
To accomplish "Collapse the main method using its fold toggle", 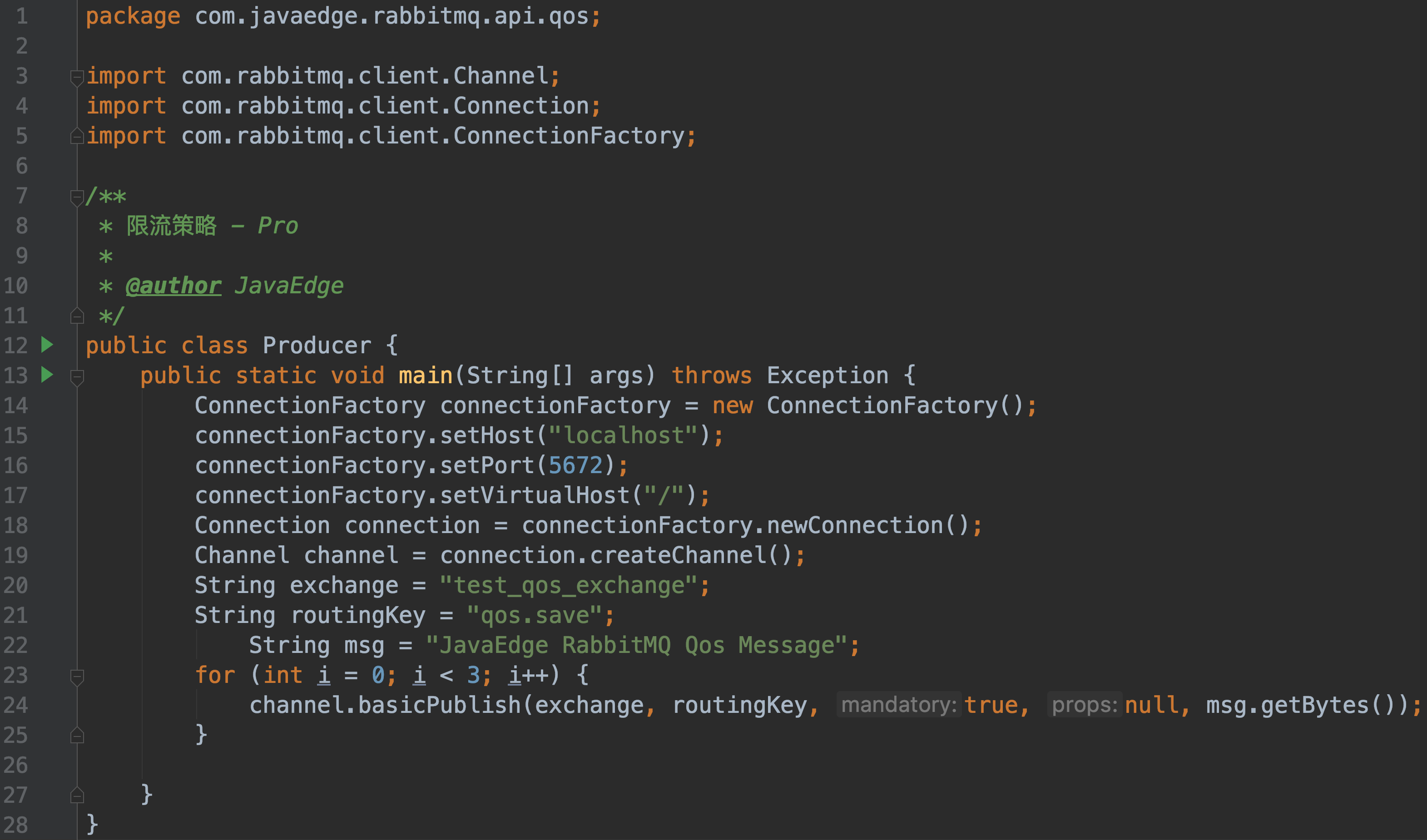I will [77, 376].
